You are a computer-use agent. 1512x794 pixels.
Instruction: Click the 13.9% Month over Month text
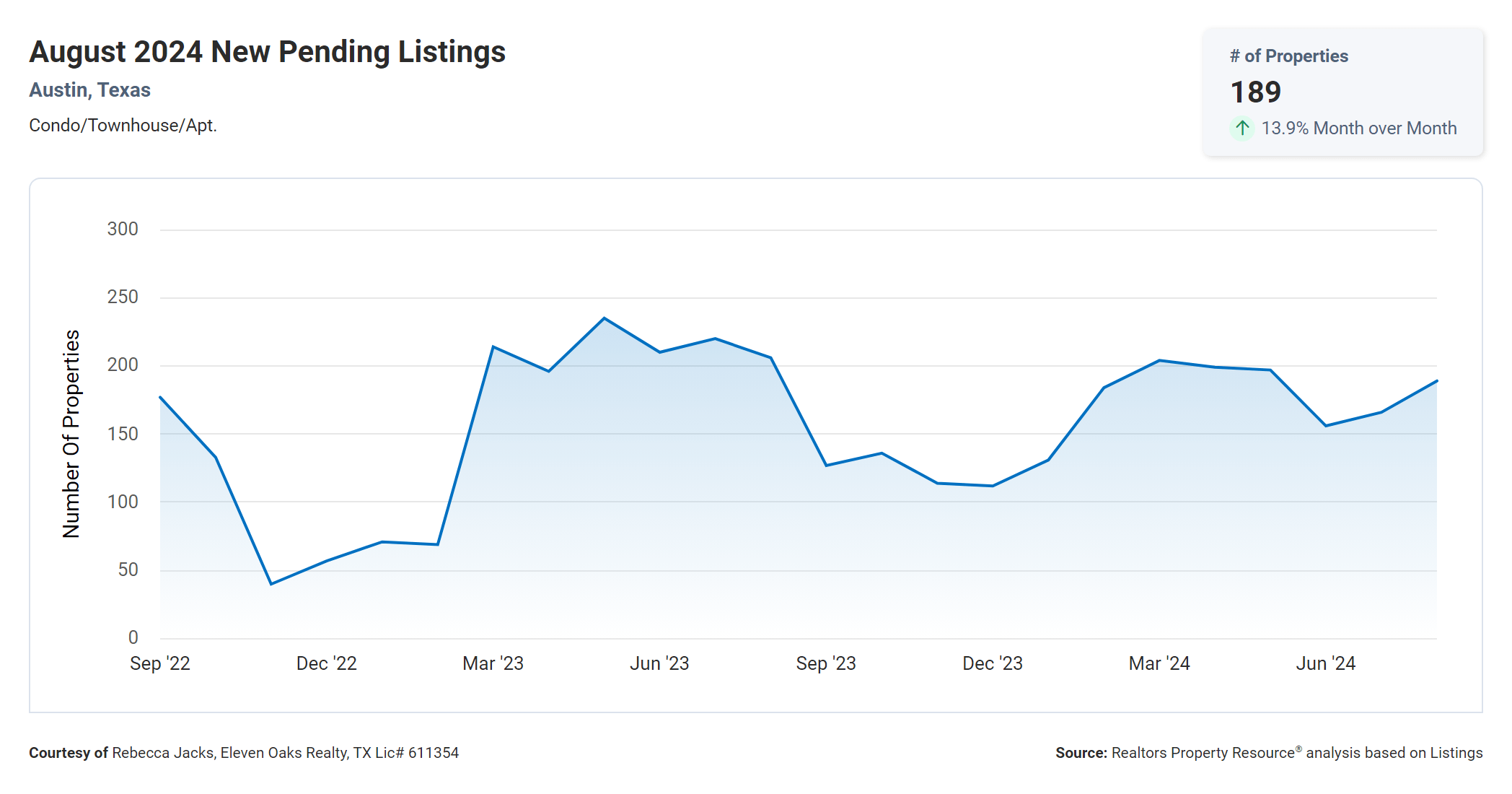tap(1358, 128)
